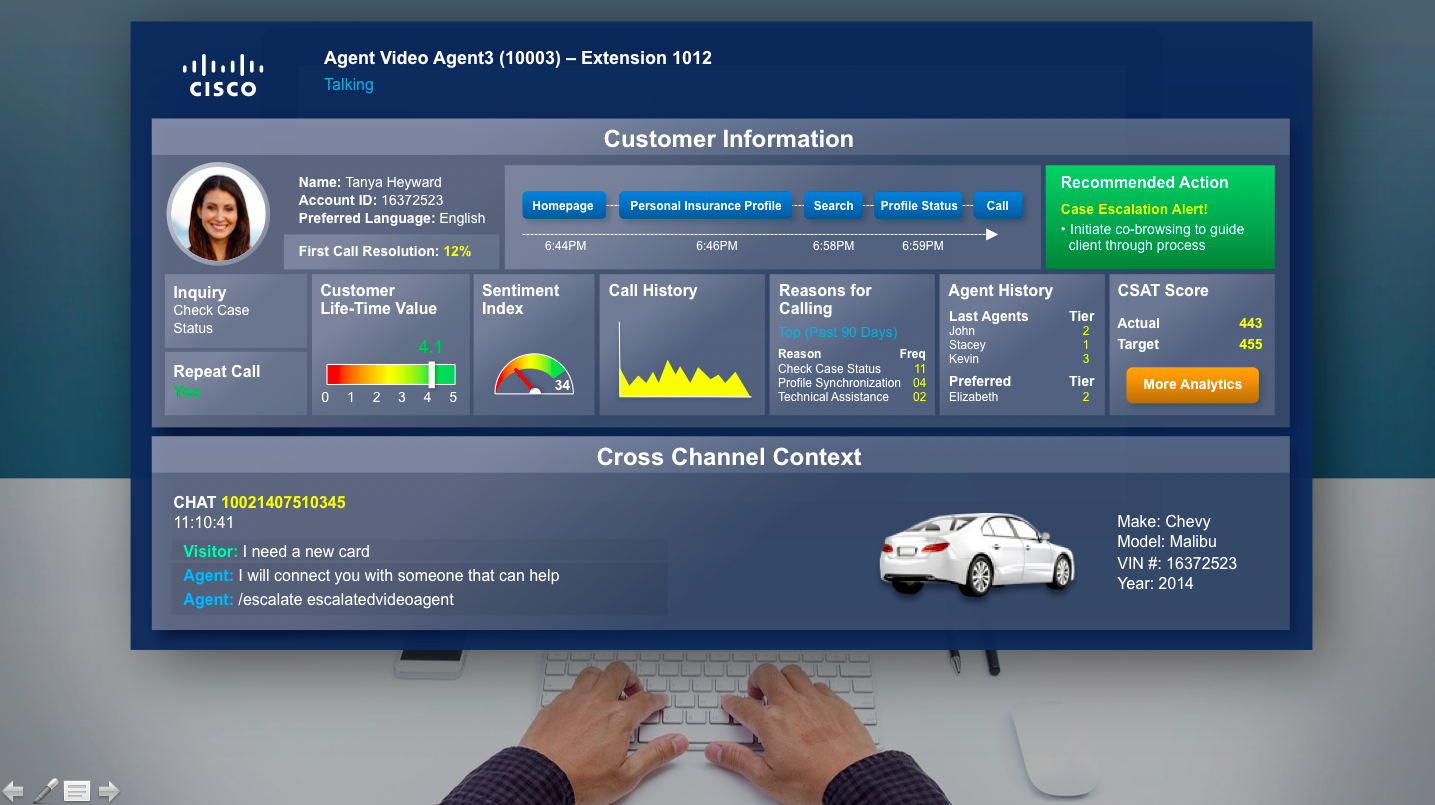Click the Cisco logo
Image resolution: width=1435 pixels, height=805 pixels.
tap(223, 76)
